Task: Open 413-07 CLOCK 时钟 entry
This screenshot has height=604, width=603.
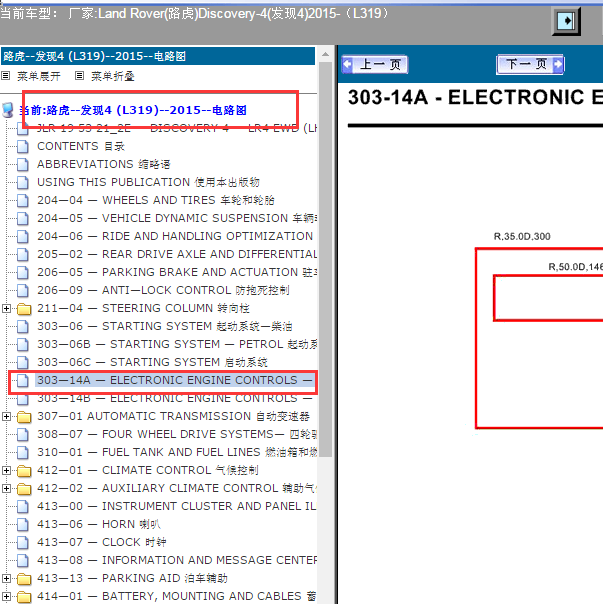Action: point(102,542)
